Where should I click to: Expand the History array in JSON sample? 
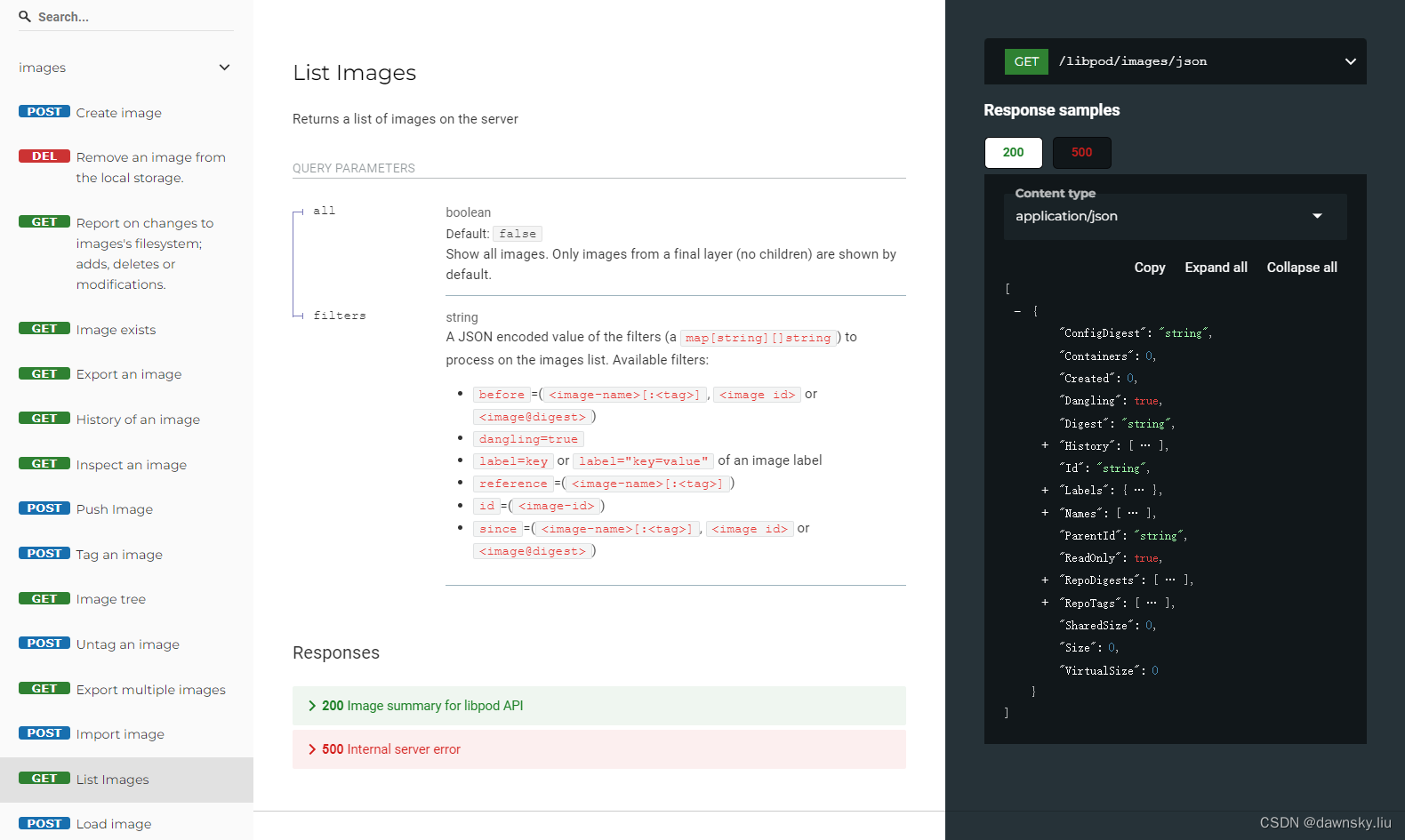coord(1045,445)
